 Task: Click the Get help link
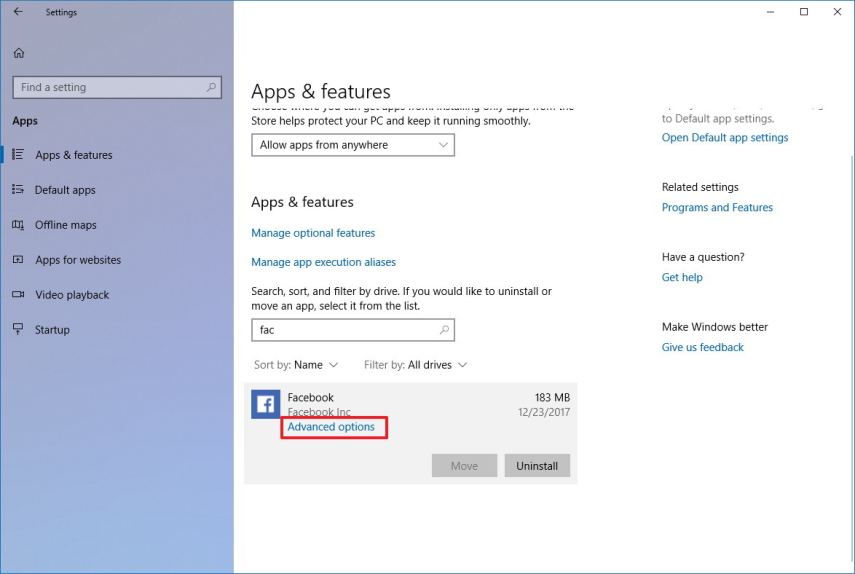click(682, 277)
